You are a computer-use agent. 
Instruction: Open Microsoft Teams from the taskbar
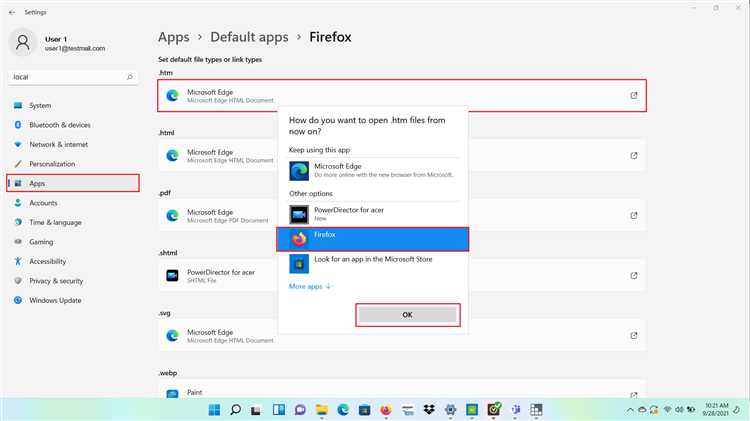[x=515, y=410]
